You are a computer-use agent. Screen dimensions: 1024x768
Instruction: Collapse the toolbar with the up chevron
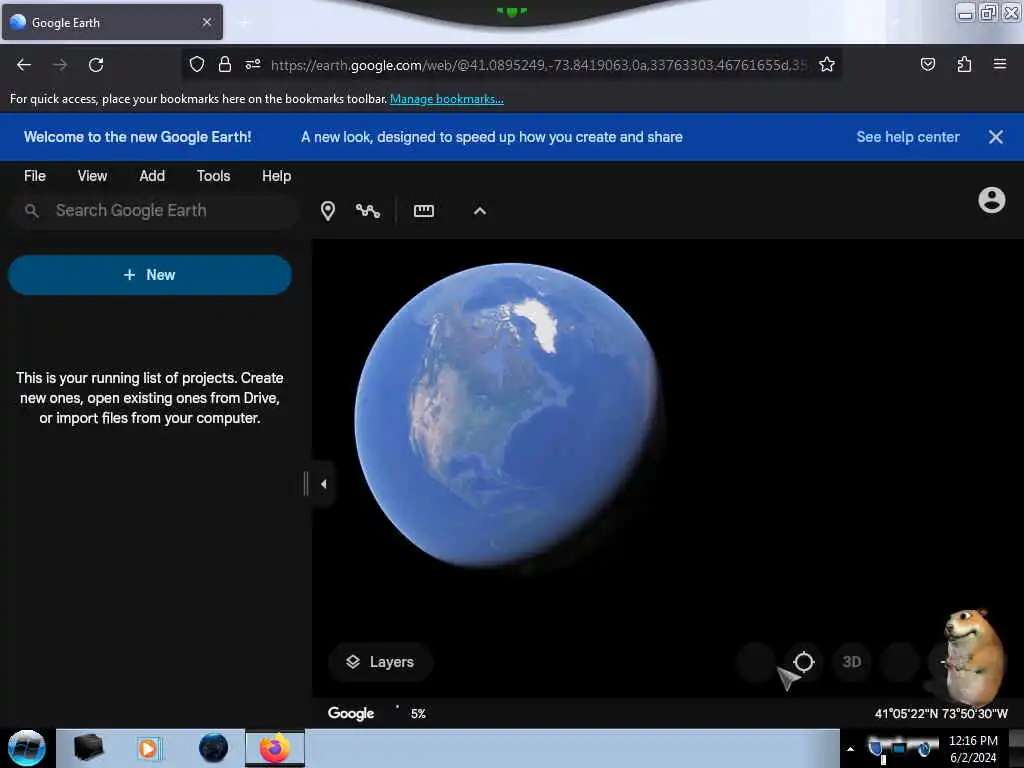(x=480, y=211)
